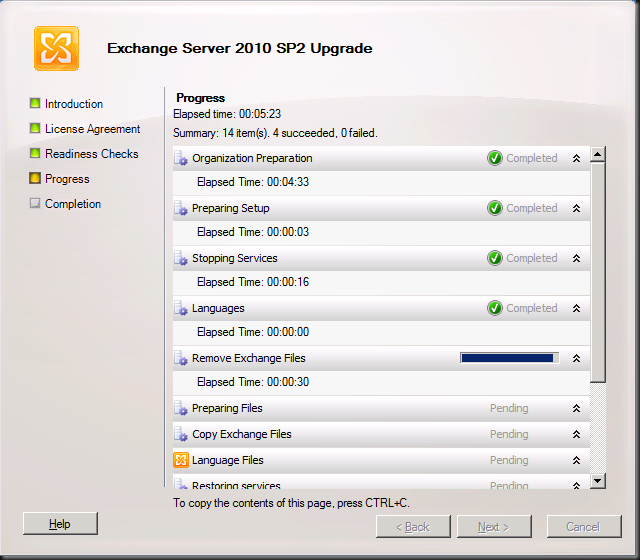
Task: Select the Introduction step label
Action: click(x=74, y=104)
